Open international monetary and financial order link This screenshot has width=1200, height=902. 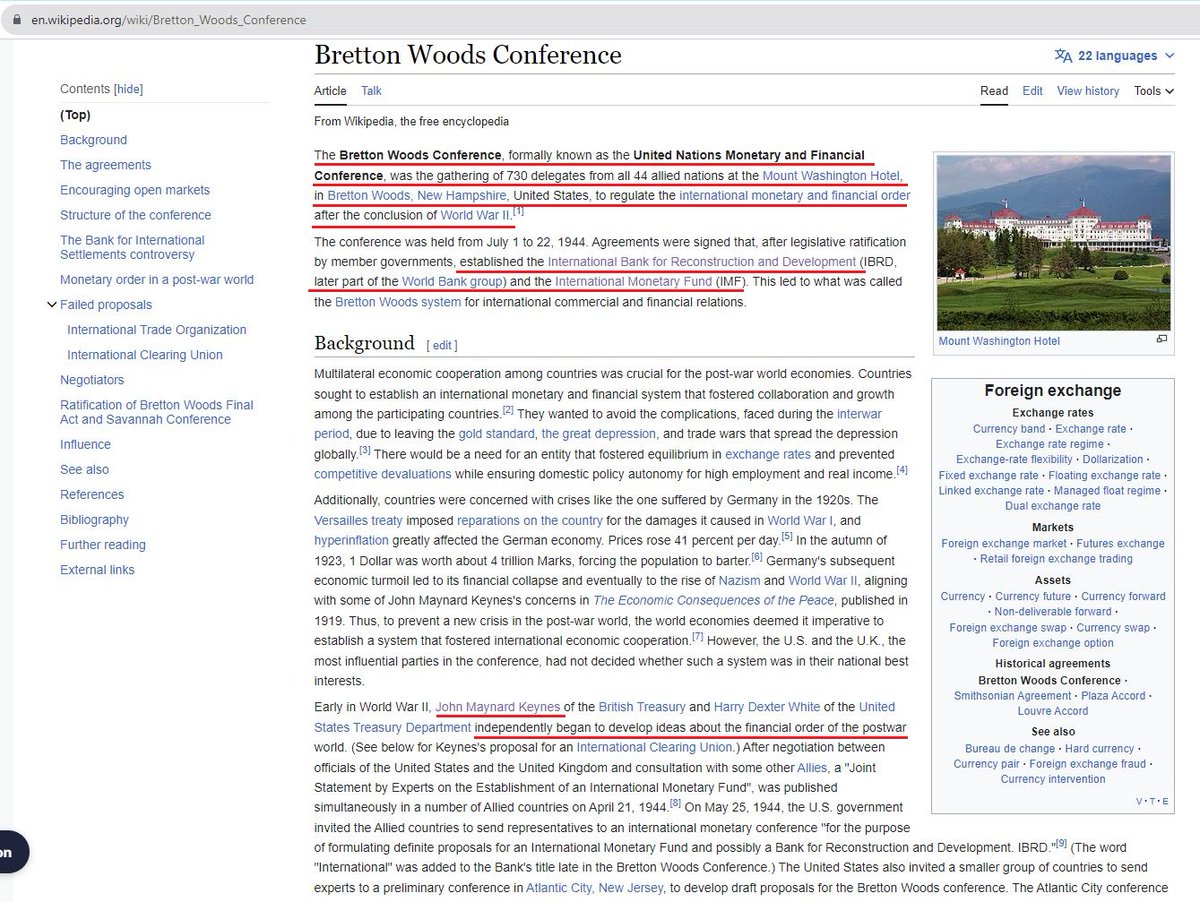794,195
